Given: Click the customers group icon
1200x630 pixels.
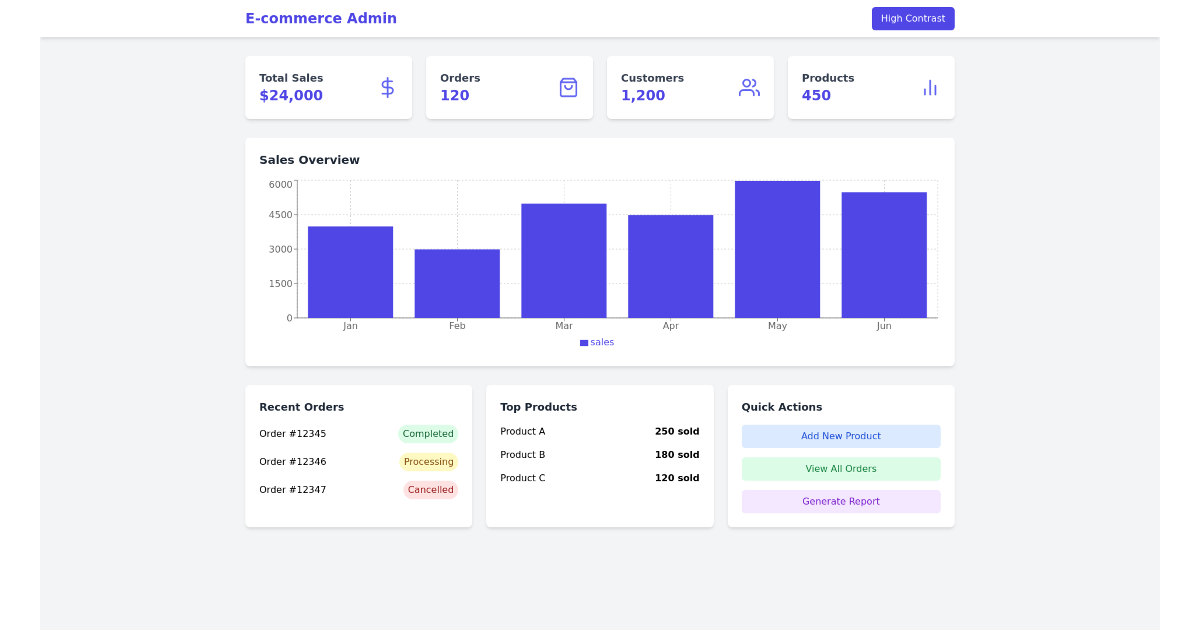Looking at the screenshot, I should click(749, 87).
